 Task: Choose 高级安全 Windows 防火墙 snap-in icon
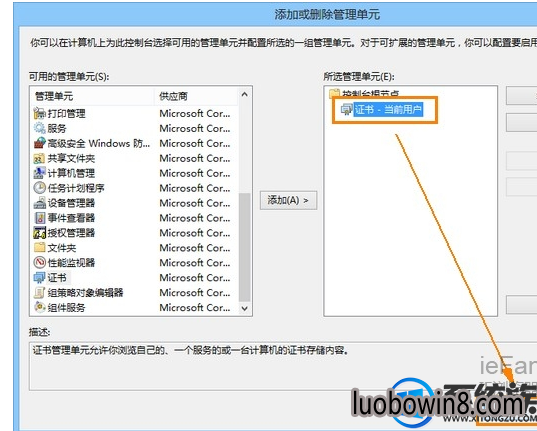[39, 143]
